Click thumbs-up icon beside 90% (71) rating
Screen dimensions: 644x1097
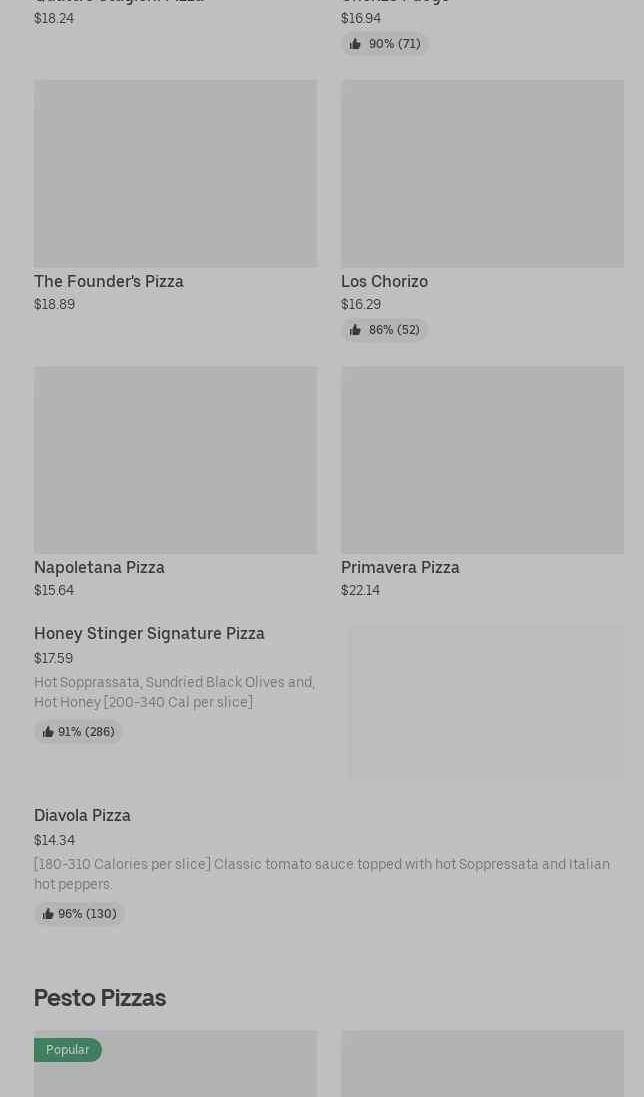(355, 44)
